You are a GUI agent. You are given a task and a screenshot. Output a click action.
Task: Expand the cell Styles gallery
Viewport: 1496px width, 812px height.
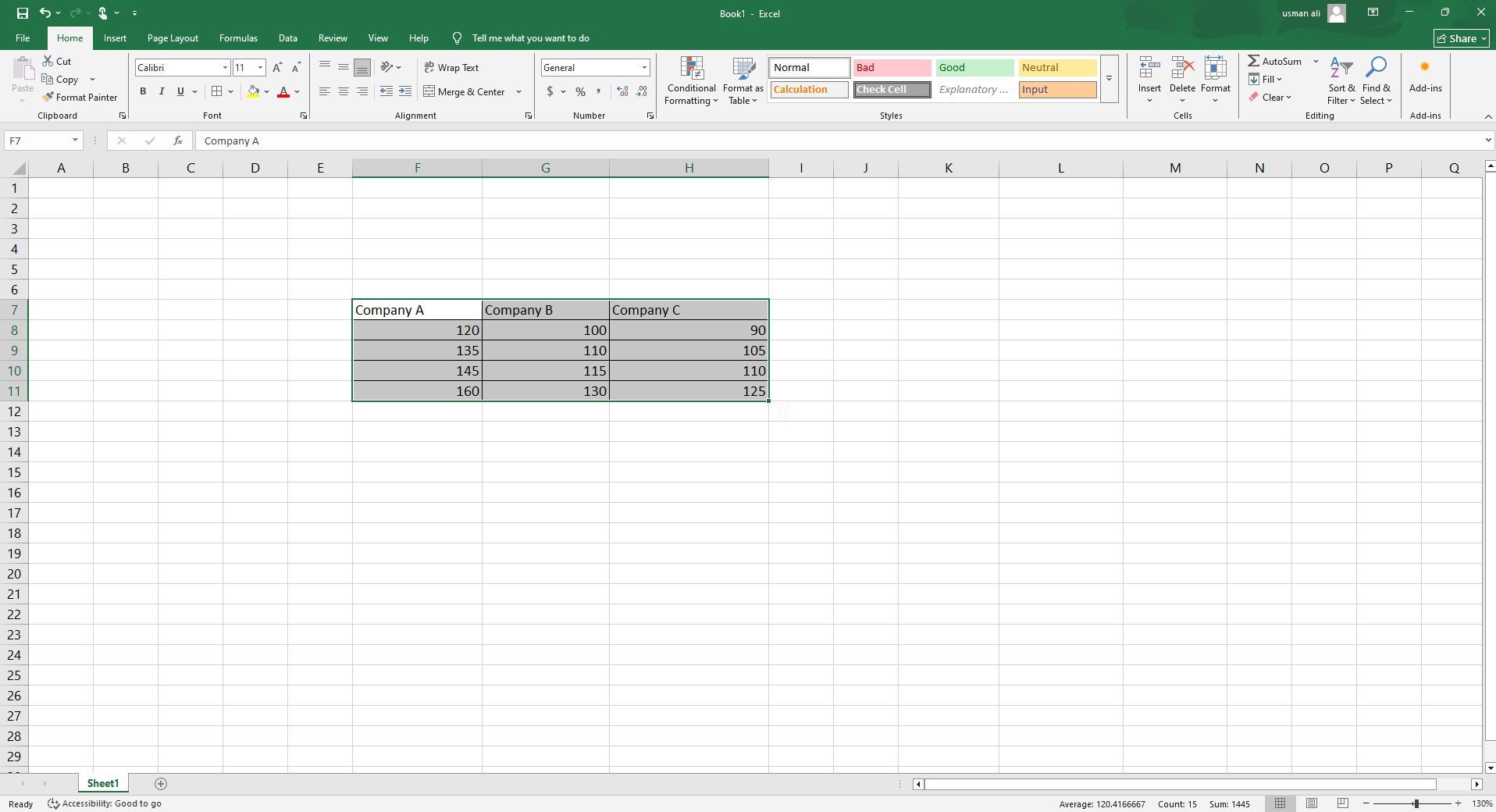point(1109,78)
